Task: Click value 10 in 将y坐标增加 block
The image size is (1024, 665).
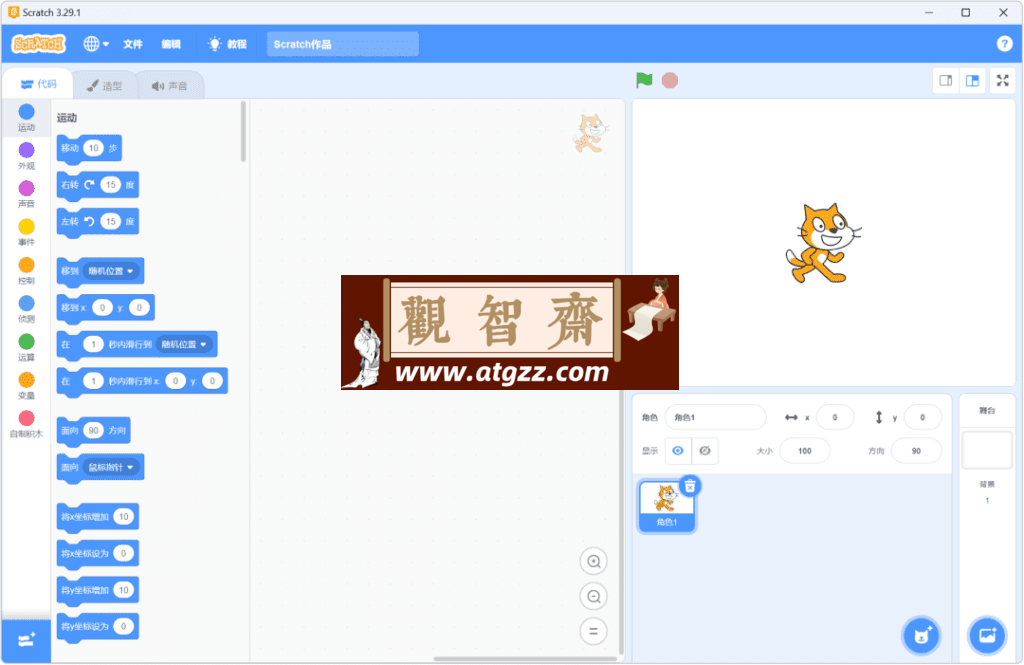Action: coord(123,590)
